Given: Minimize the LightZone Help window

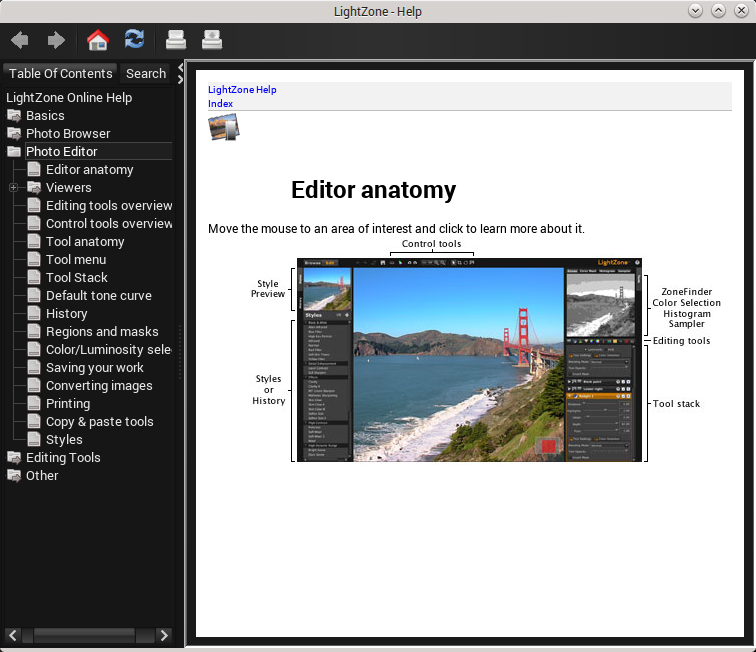Looking at the screenshot, I should click(x=695, y=11).
